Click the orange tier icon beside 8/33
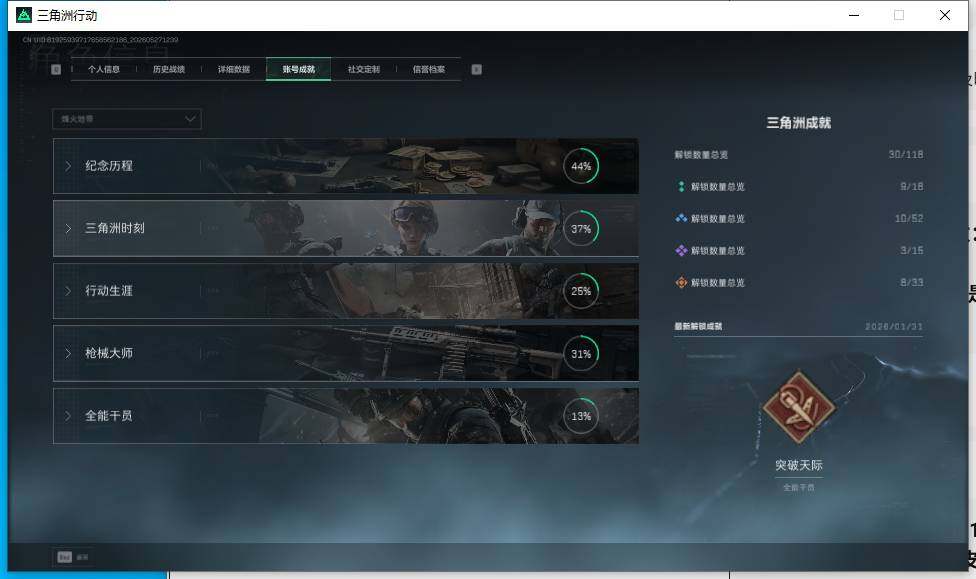The width and height of the screenshot is (976, 579). (681, 283)
